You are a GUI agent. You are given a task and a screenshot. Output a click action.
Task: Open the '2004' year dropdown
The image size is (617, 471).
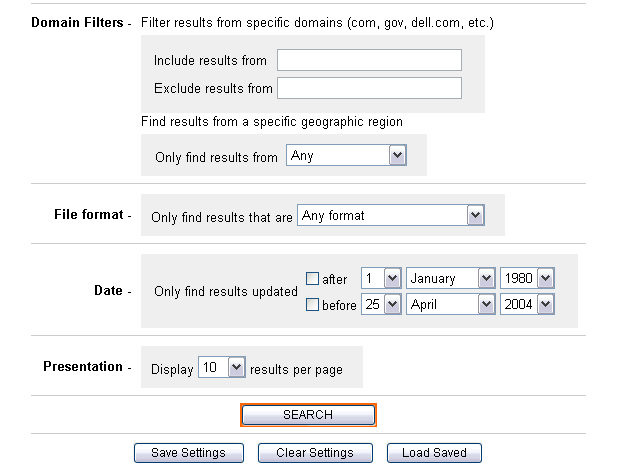(526, 305)
